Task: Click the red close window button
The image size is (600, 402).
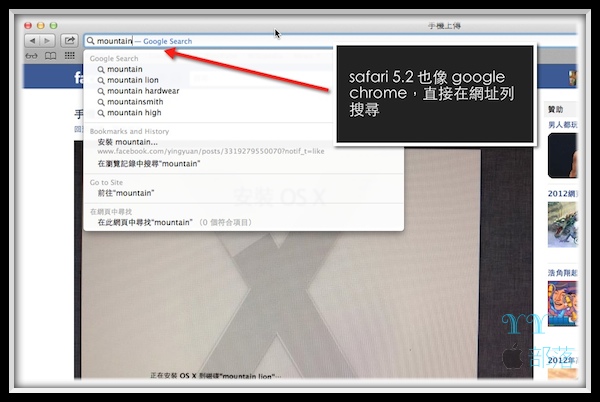Action: point(28,26)
